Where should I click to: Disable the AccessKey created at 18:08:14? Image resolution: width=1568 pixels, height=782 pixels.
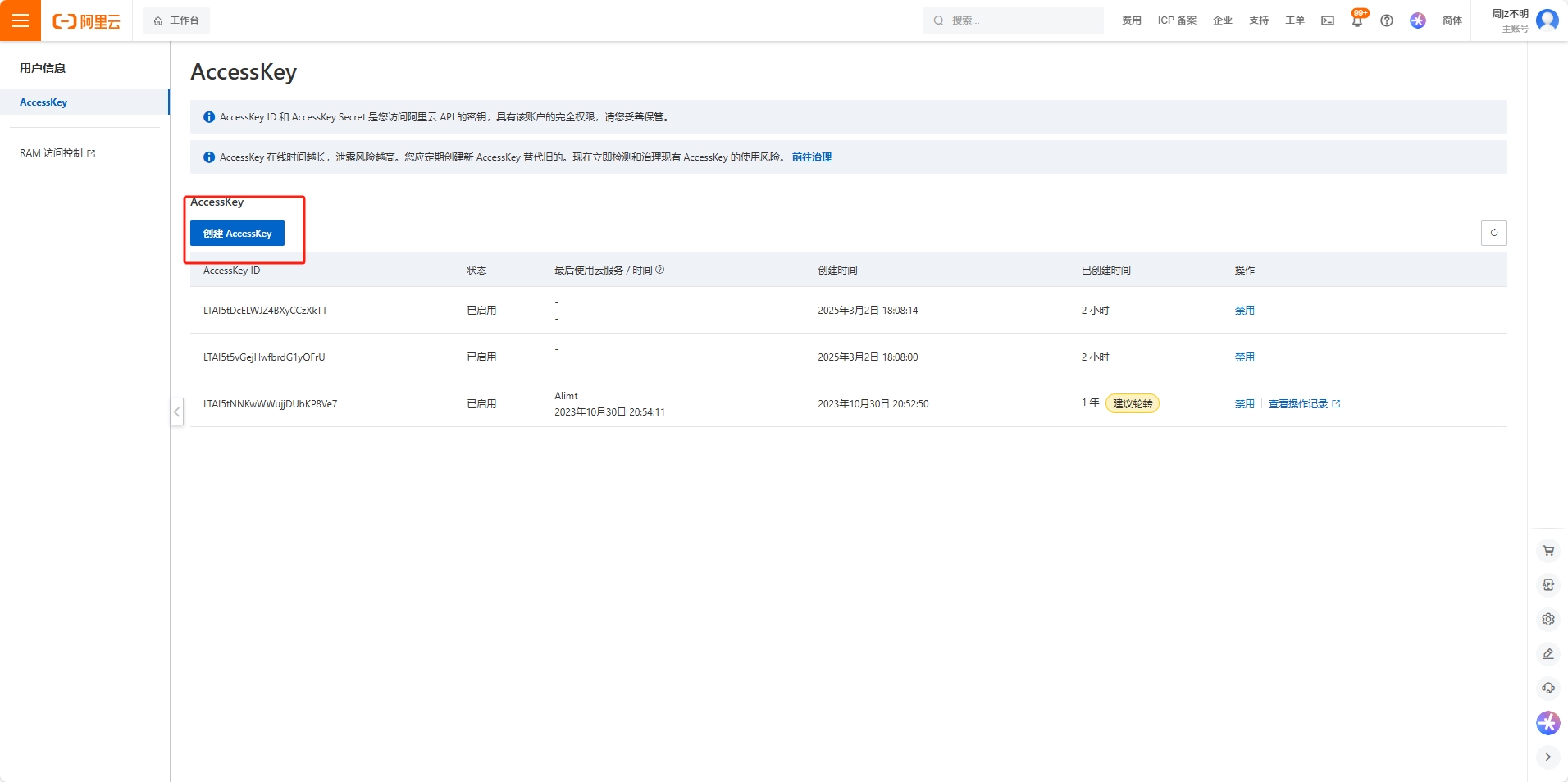[x=1244, y=311]
